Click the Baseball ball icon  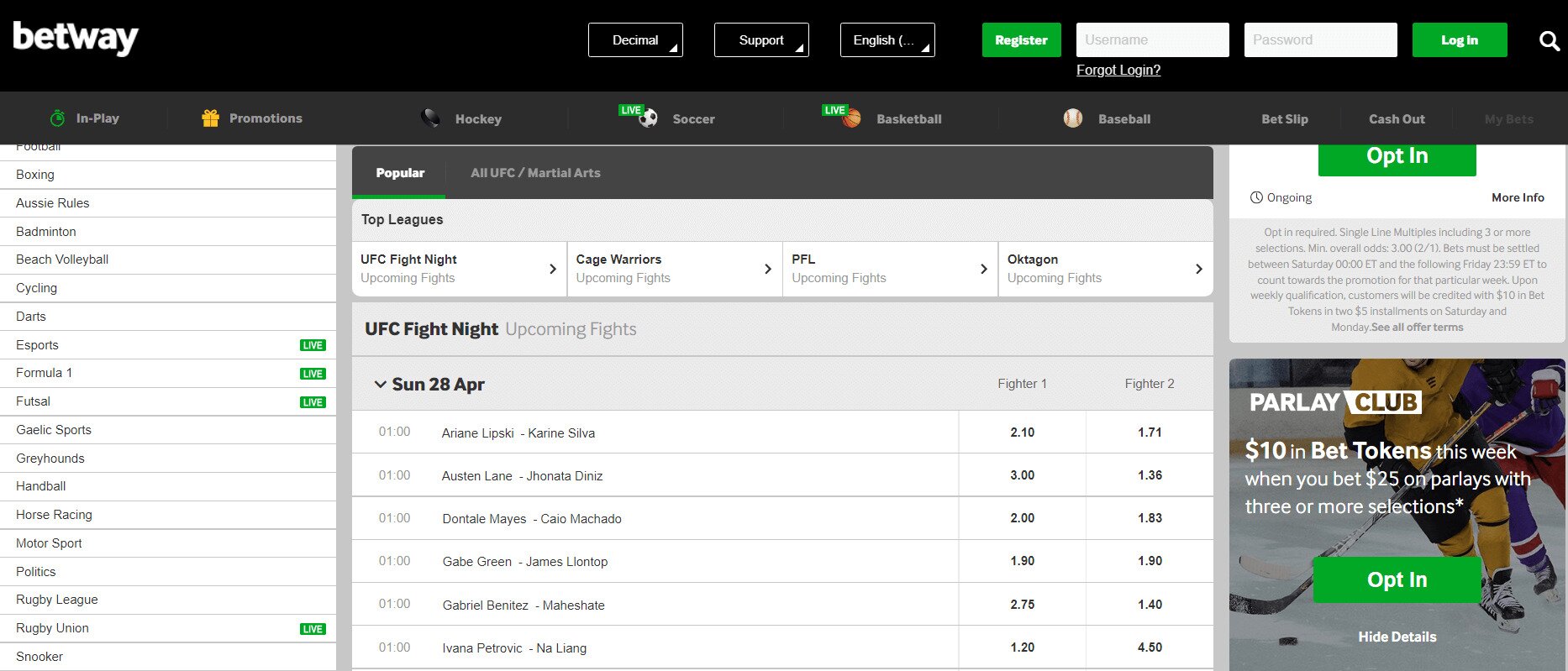(1073, 118)
